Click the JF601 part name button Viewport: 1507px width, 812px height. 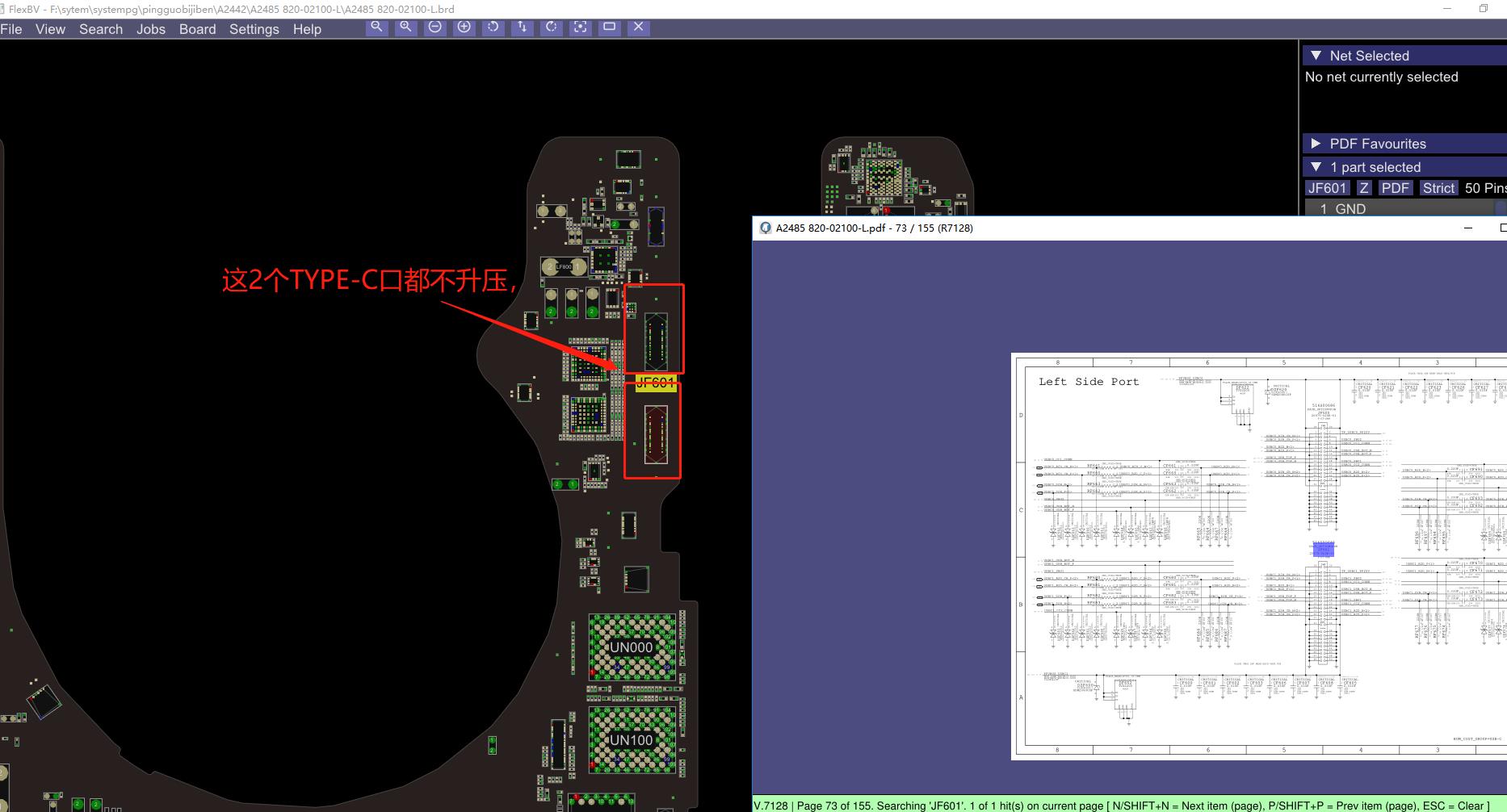[x=1327, y=188]
